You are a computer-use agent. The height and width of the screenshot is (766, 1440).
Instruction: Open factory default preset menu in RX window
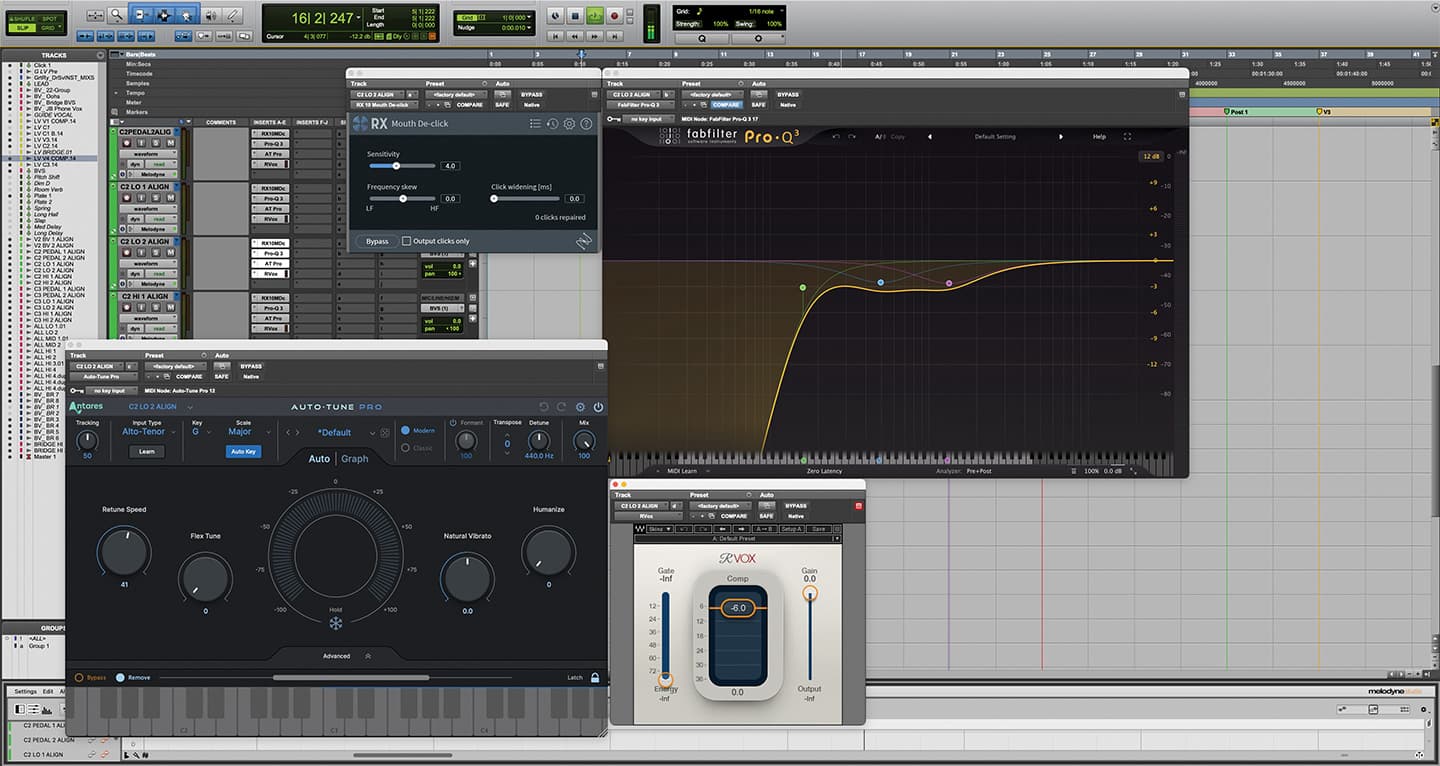pyautogui.click(x=456, y=95)
